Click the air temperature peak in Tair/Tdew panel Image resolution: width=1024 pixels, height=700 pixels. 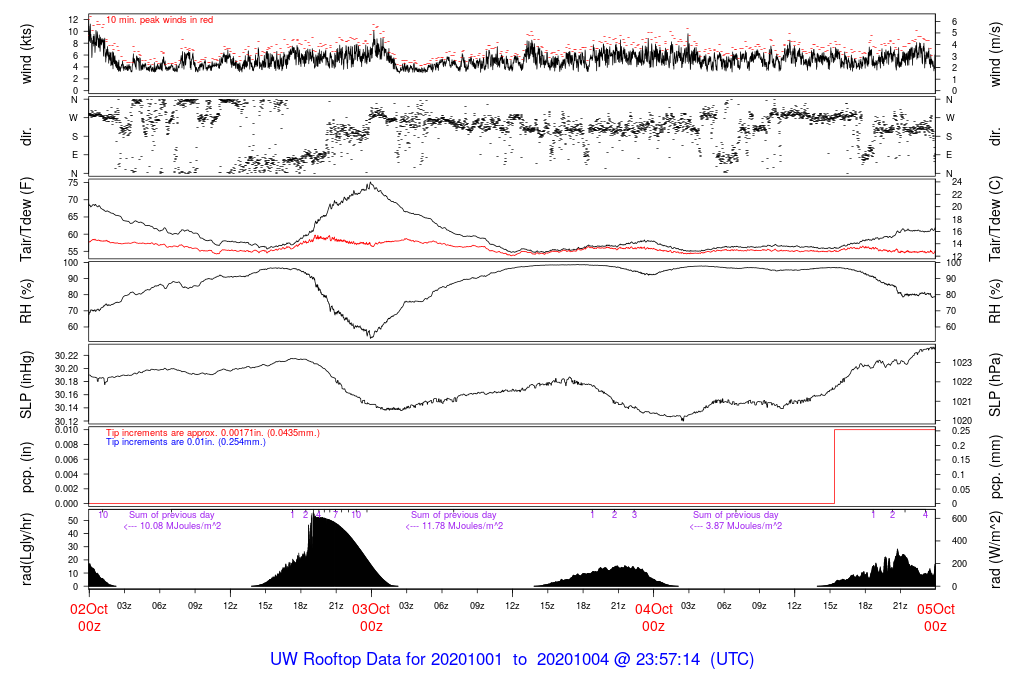coord(371,183)
